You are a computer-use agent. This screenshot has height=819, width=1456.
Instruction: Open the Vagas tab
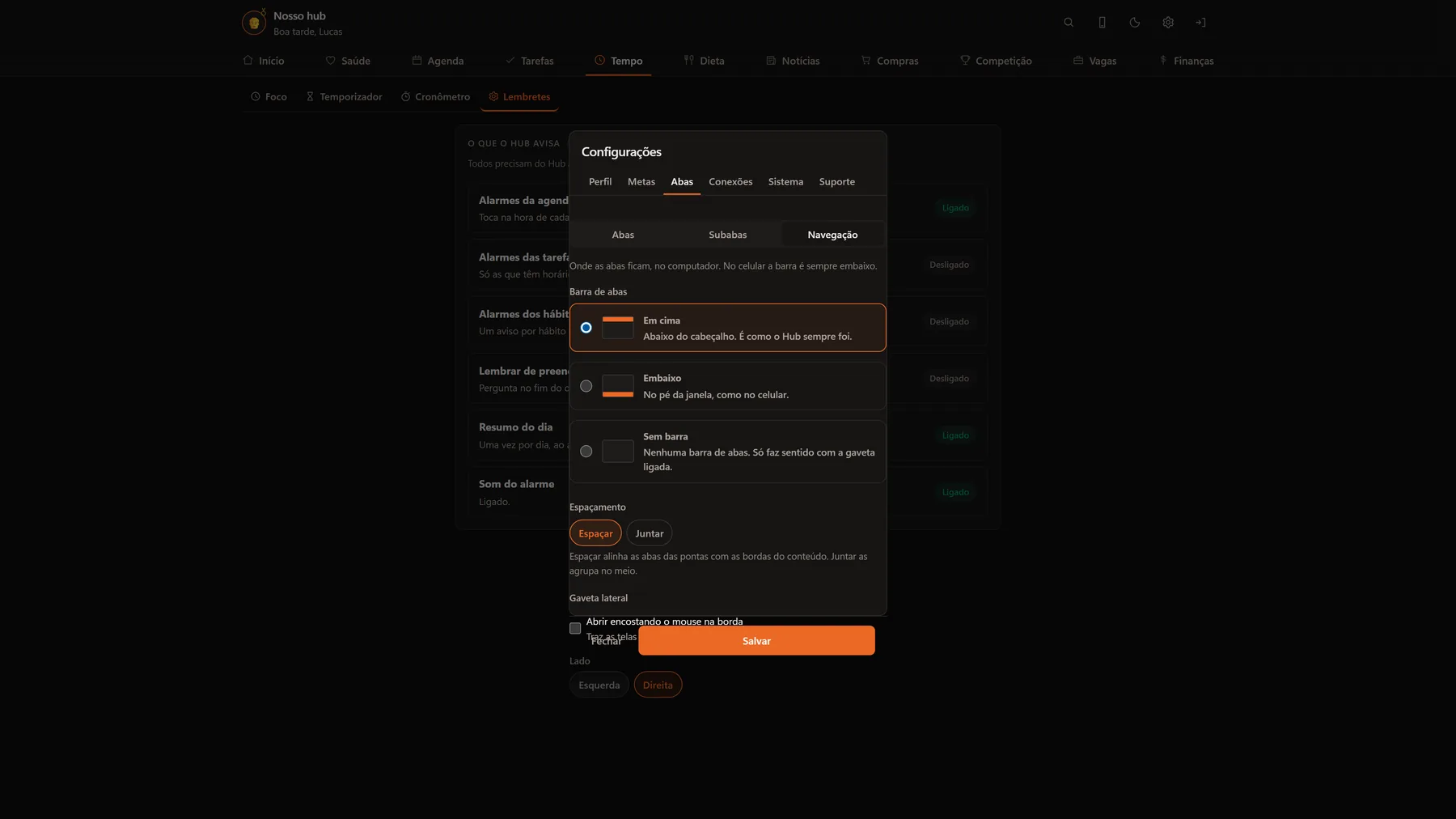tap(1094, 61)
